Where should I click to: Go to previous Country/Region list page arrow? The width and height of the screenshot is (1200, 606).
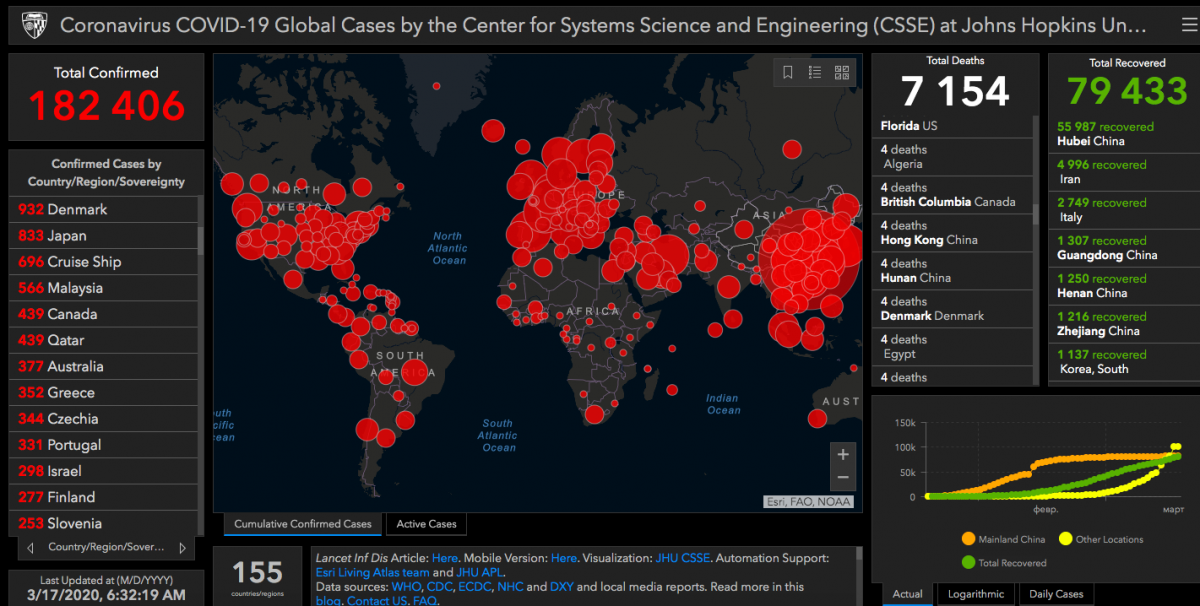[31, 547]
